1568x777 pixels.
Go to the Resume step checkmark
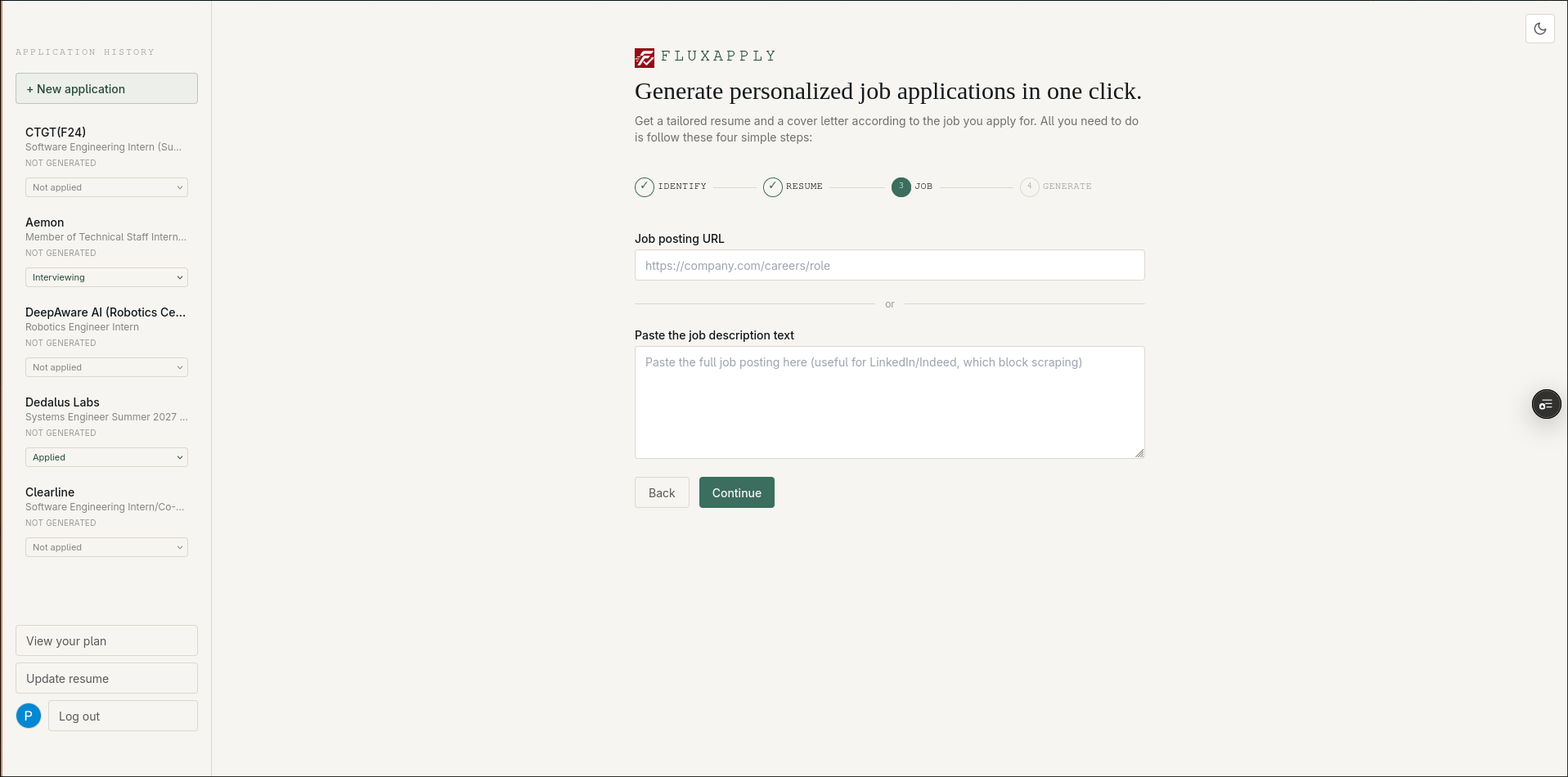(773, 187)
